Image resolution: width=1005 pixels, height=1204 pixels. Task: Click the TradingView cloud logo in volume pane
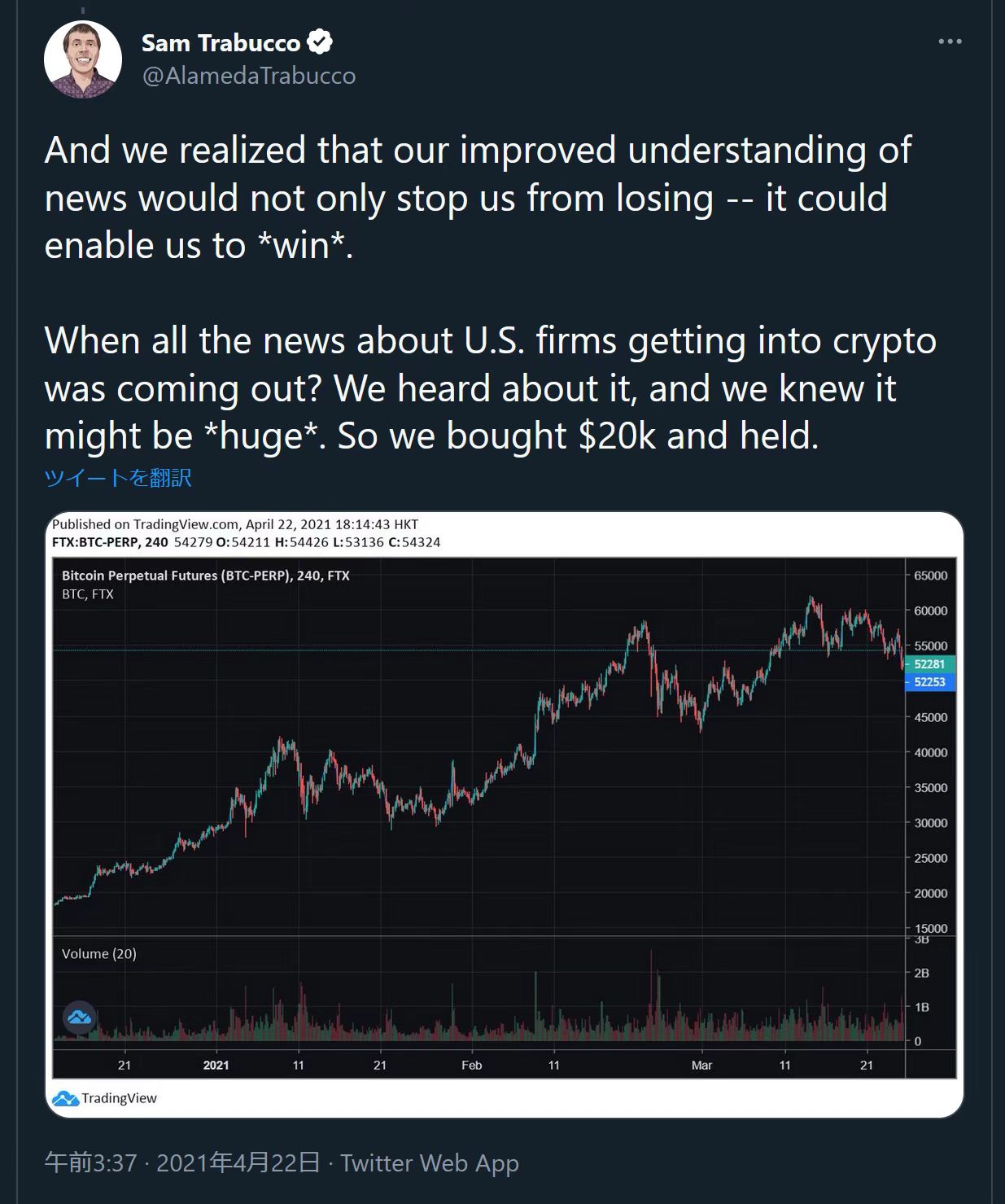click(x=80, y=1018)
